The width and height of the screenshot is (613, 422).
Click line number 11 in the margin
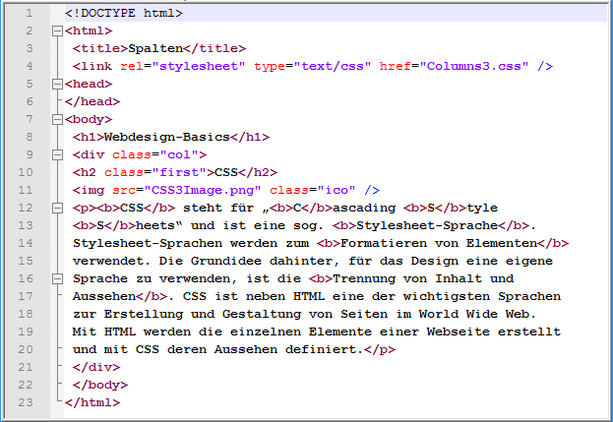[x=25, y=190]
